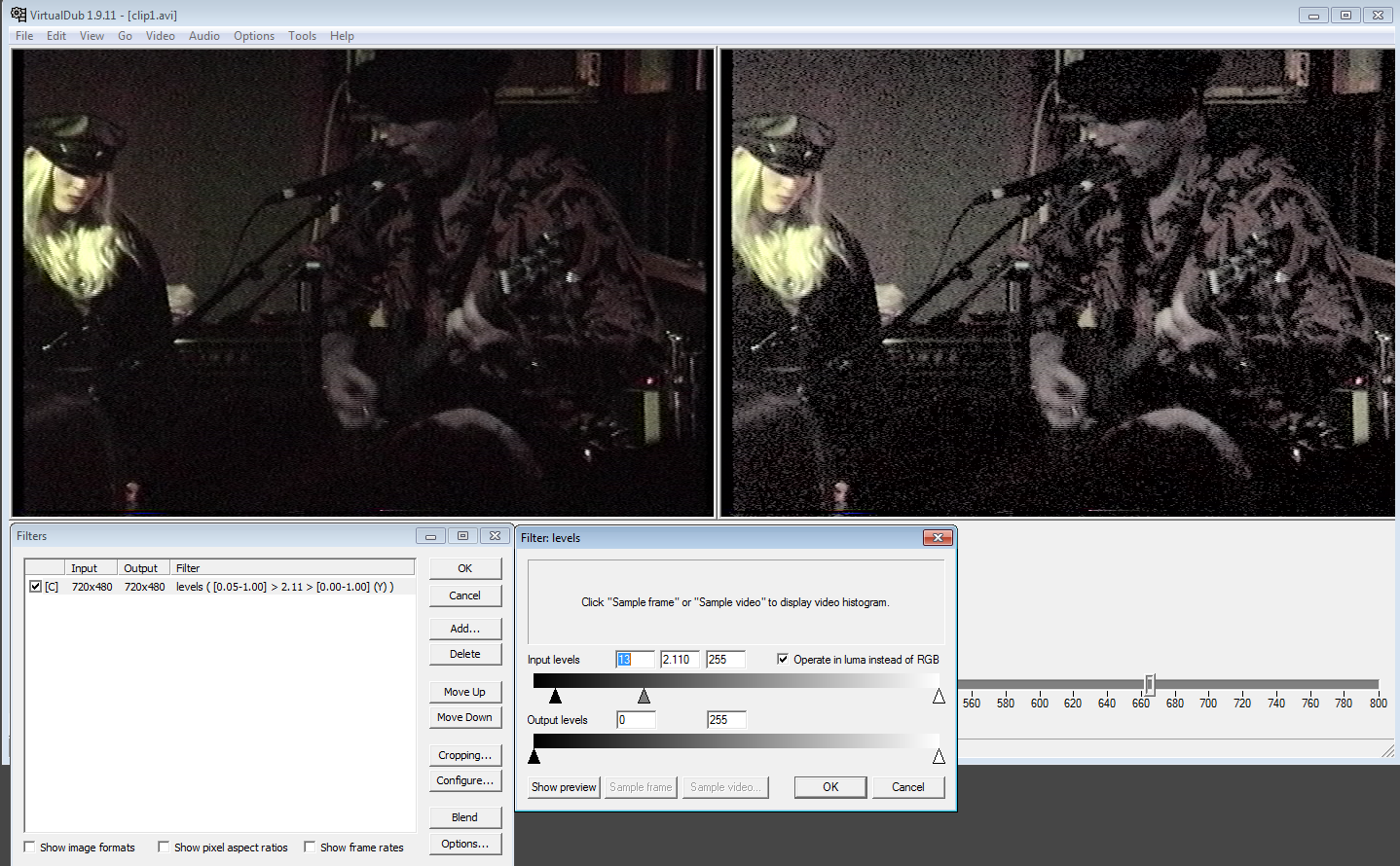Delete the selected filter
Viewport: 1400px width, 866px height.
point(465,654)
